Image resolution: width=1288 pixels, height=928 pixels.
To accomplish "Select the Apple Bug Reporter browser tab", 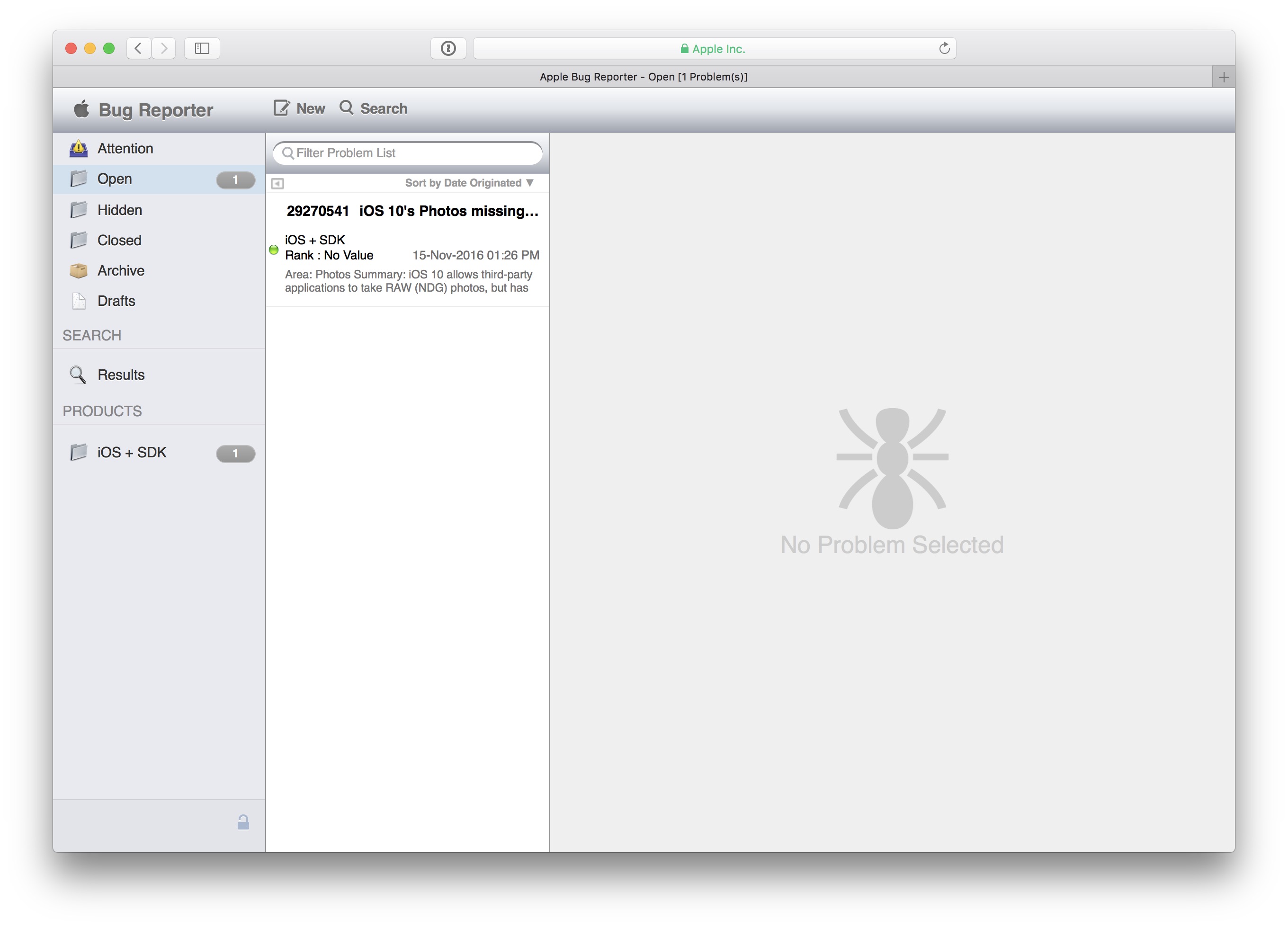I will click(x=644, y=76).
